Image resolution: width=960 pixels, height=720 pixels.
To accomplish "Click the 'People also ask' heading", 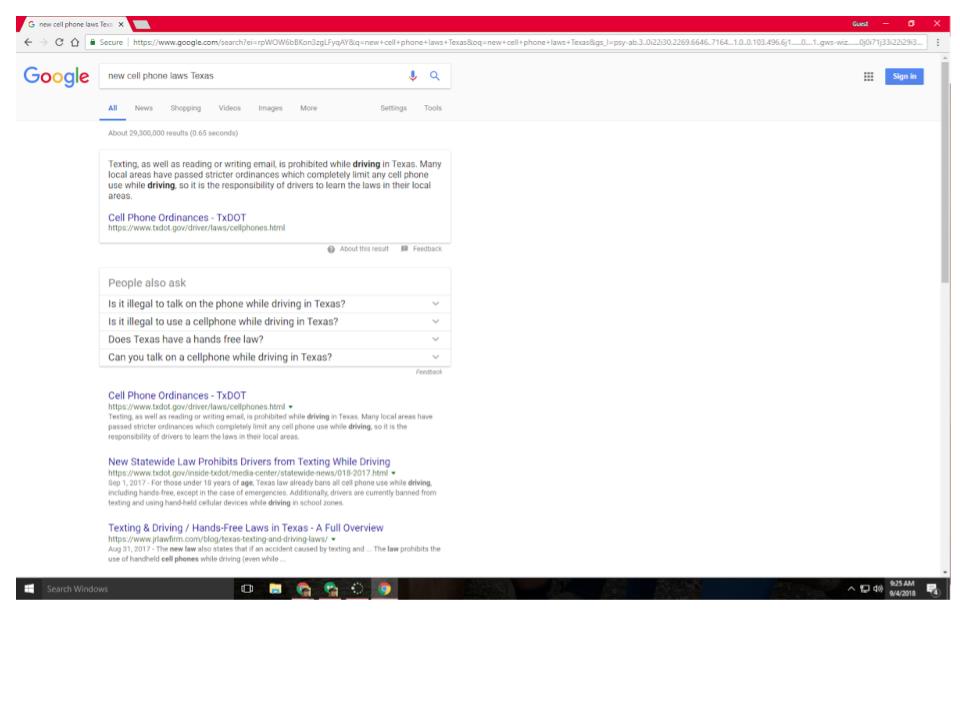I will (x=147, y=283).
